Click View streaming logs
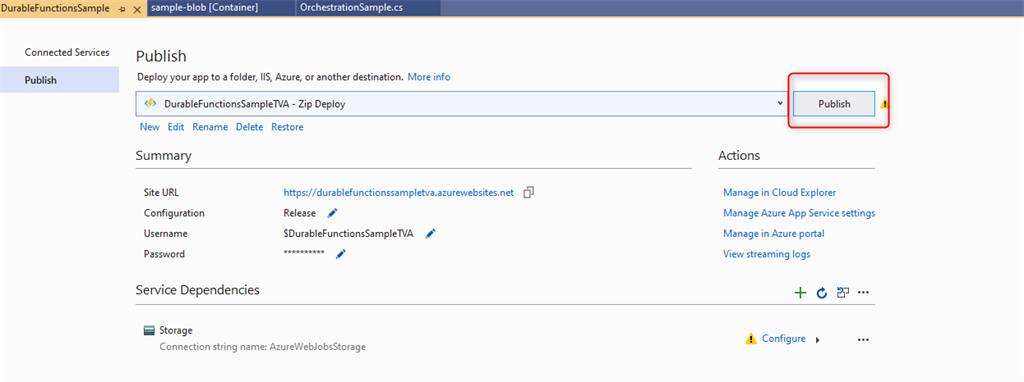Viewport: 1024px width, 382px height. click(x=767, y=253)
